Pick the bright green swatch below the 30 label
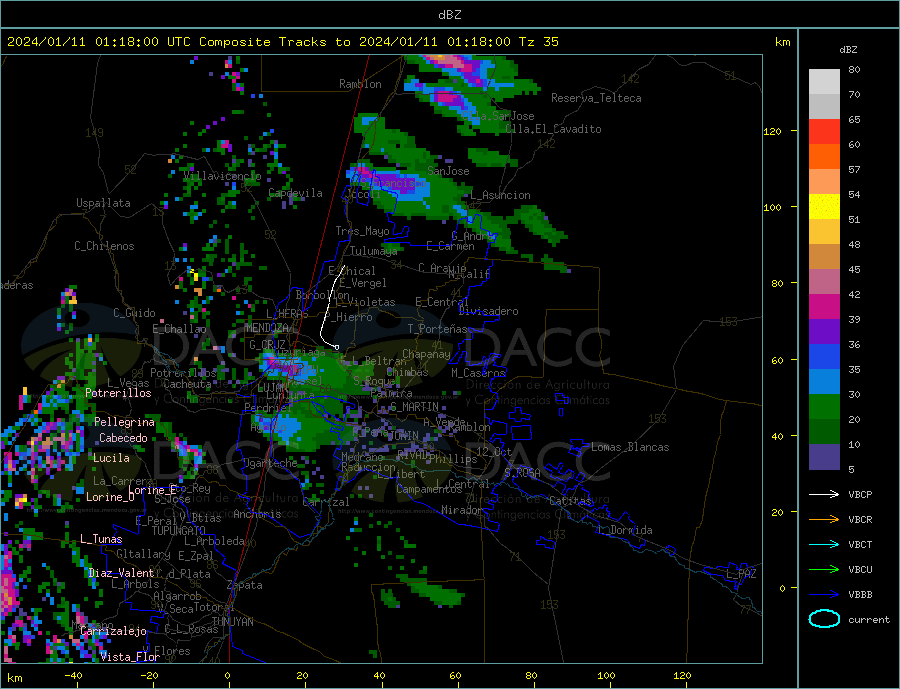Image resolution: width=900 pixels, height=689 pixels. click(824, 407)
